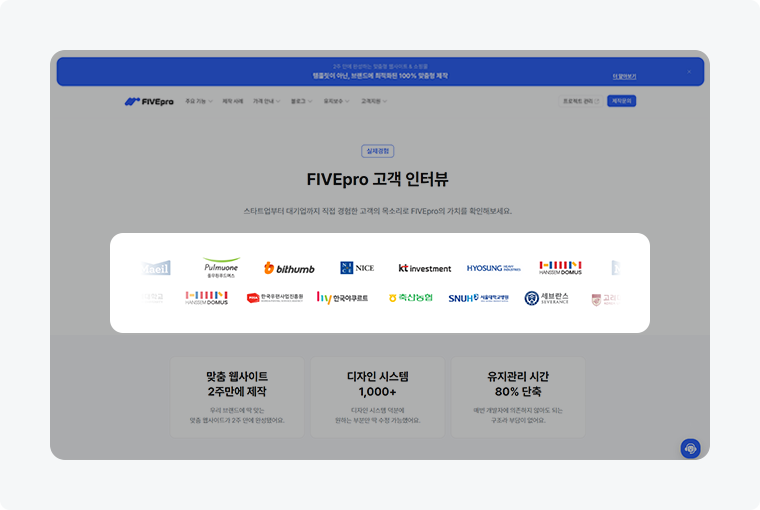Screen dimensions: 760x510
Task: Open the 프로젝트 관리 external link button
Action: (581, 101)
